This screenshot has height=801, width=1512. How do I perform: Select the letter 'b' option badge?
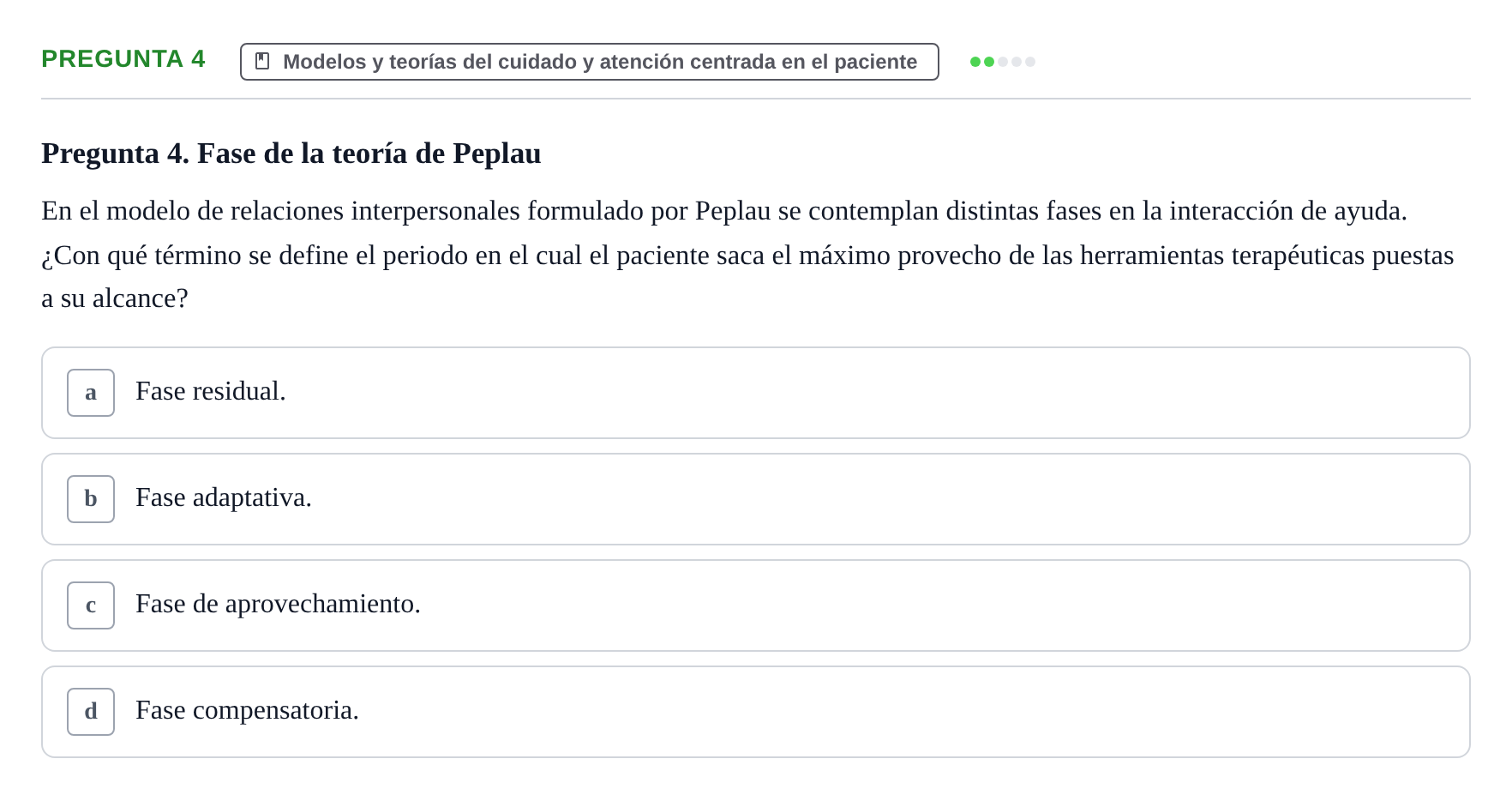coord(91,499)
